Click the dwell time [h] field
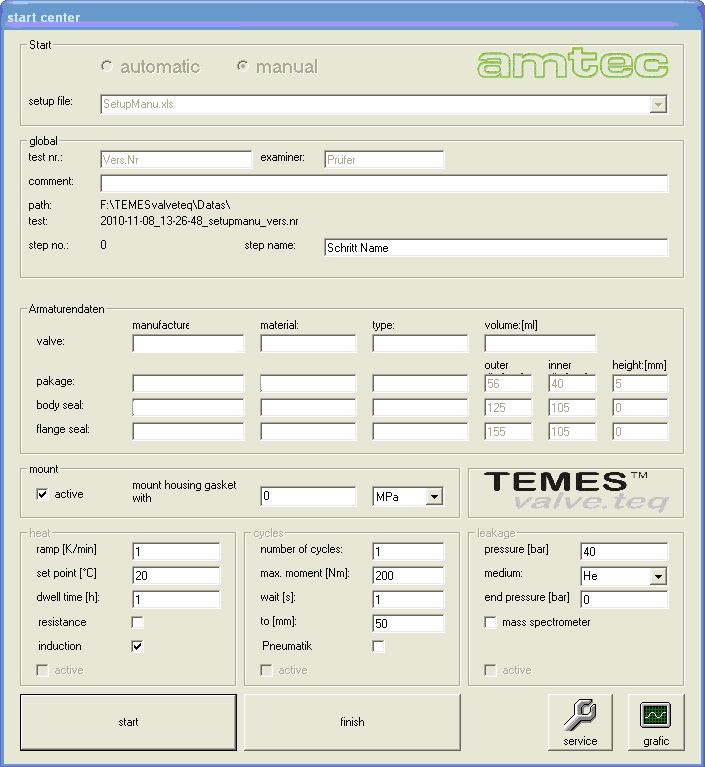705x767 pixels. tap(176, 599)
